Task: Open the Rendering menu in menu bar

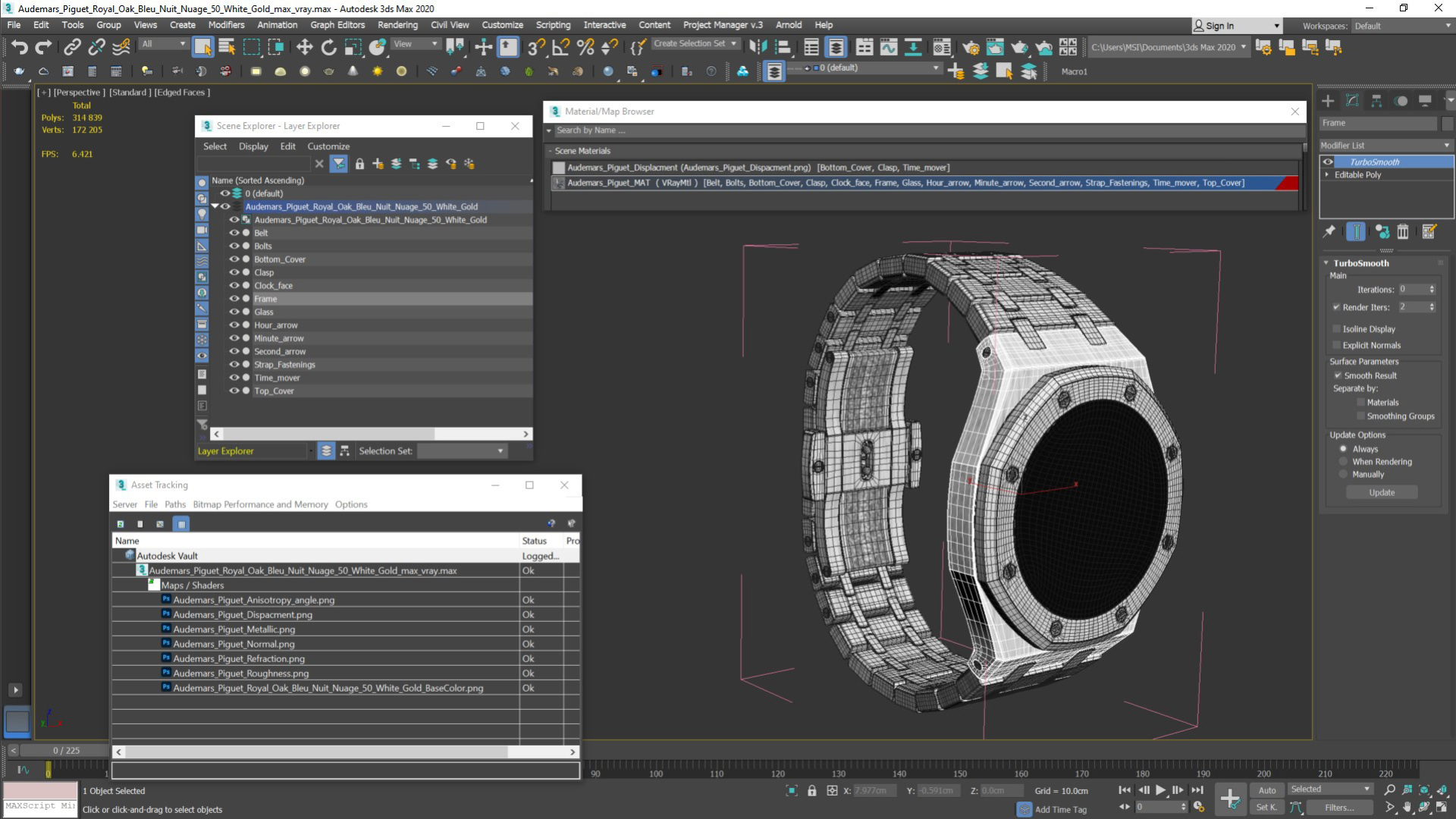Action: (x=407, y=25)
